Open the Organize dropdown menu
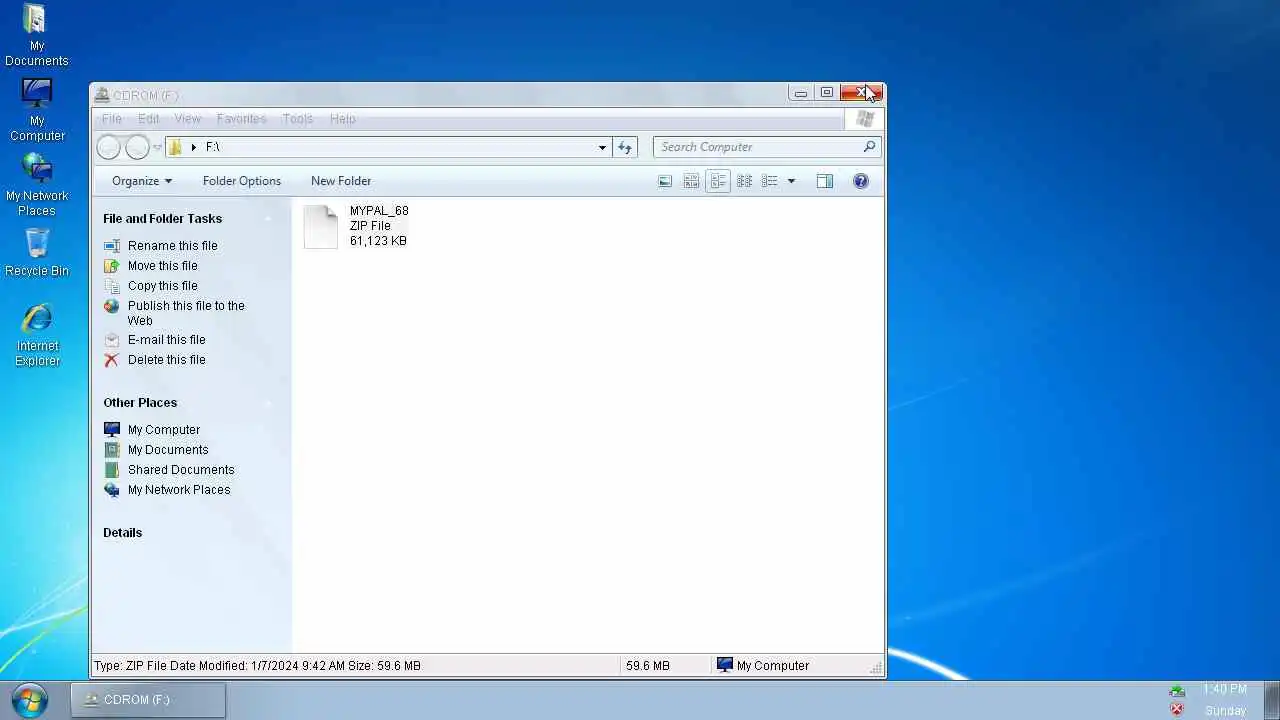This screenshot has width=1280, height=720. tap(142, 181)
